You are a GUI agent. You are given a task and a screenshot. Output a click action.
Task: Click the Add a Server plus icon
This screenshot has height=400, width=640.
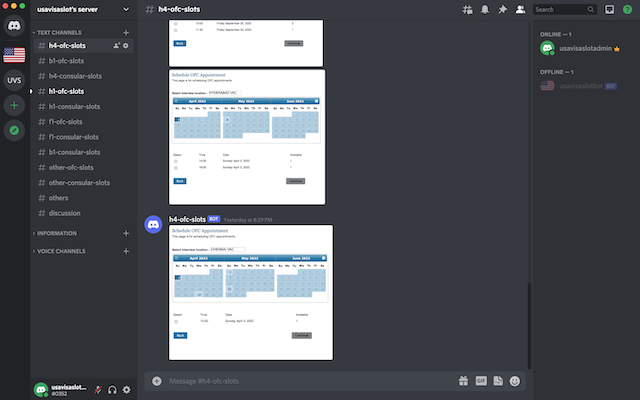[x=14, y=105]
